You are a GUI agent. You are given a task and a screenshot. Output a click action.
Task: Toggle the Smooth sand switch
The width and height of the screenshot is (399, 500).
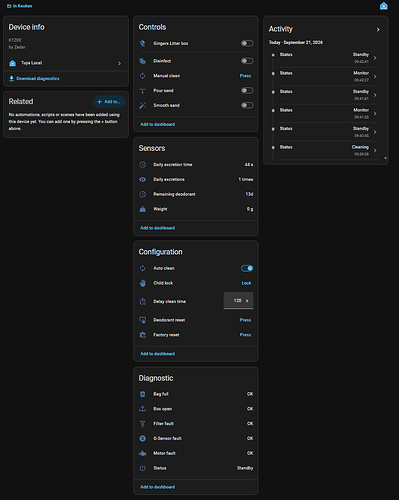(x=247, y=105)
